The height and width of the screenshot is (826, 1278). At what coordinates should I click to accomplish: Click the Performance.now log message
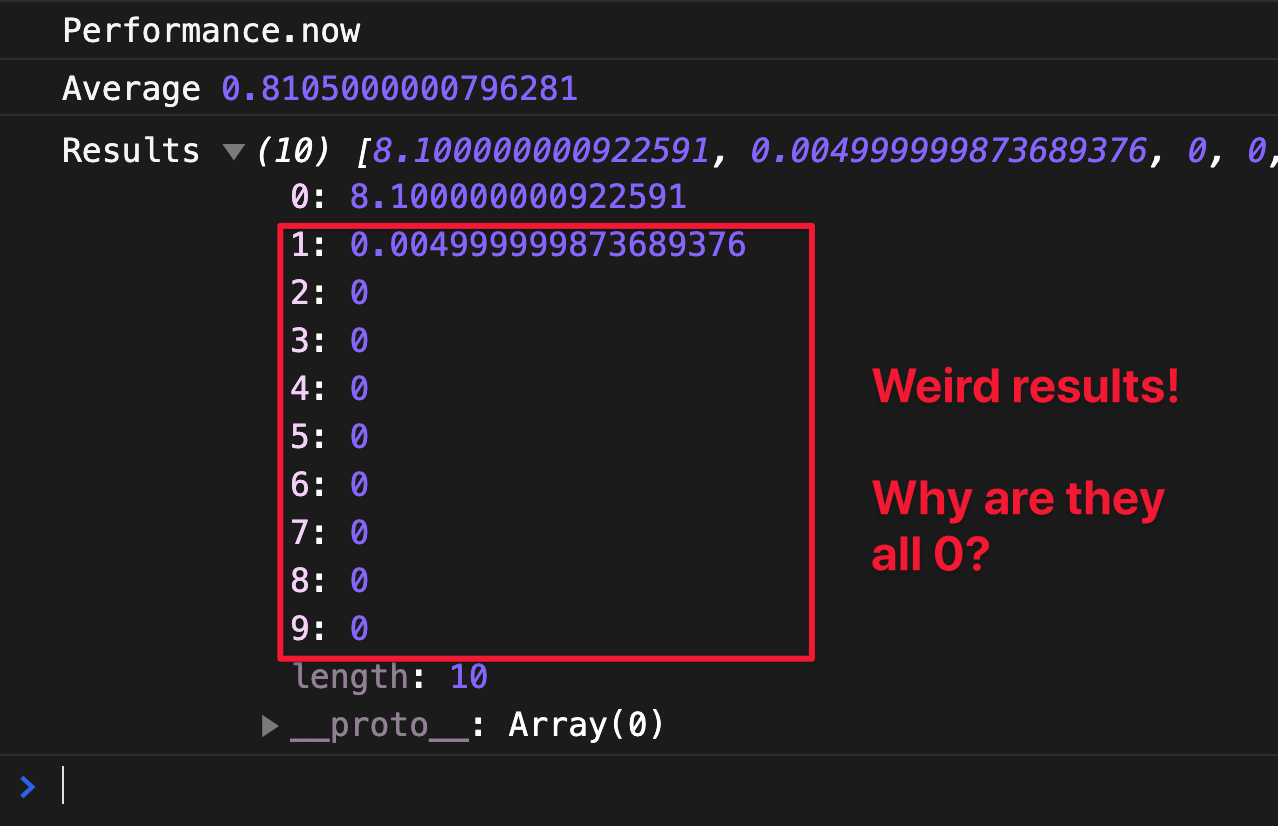[x=211, y=31]
